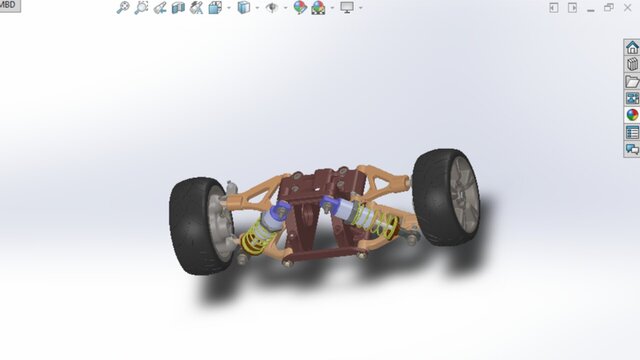The height and width of the screenshot is (360, 640).
Task: Select the Zoom to Area tool
Action: [141, 7]
